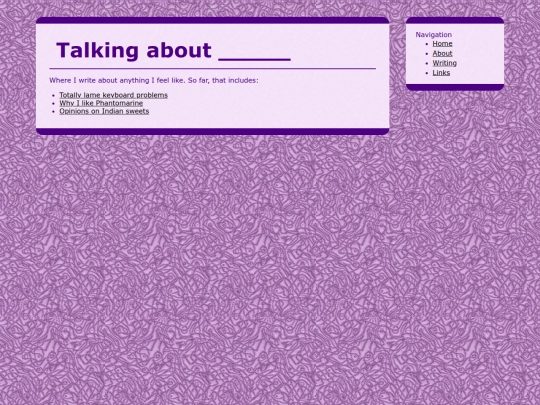
Task: Click the 'Where I write about anything' intro text
Action: pyautogui.click(x=154, y=80)
